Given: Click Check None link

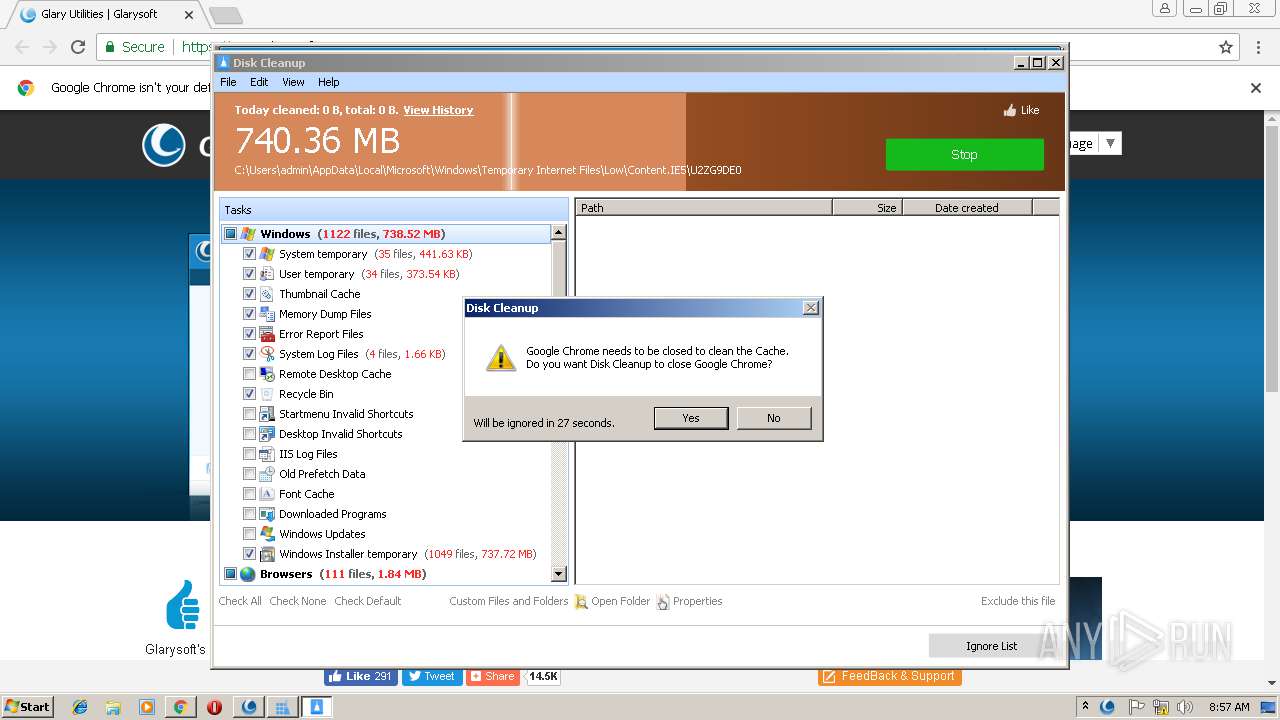Looking at the screenshot, I should pyautogui.click(x=298, y=601).
